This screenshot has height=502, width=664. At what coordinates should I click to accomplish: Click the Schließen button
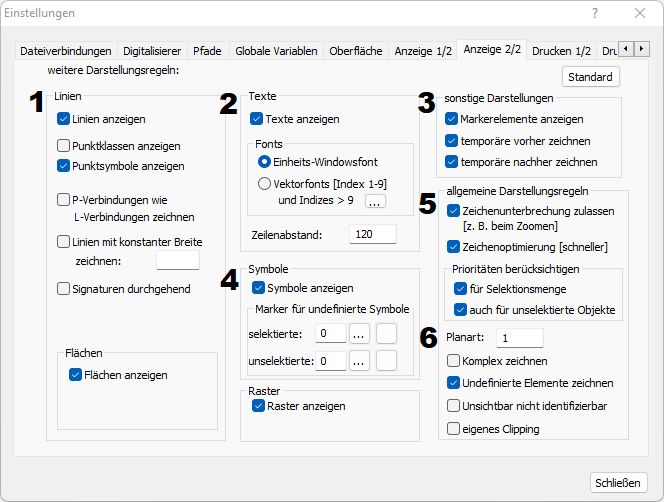click(x=618, y=482)
